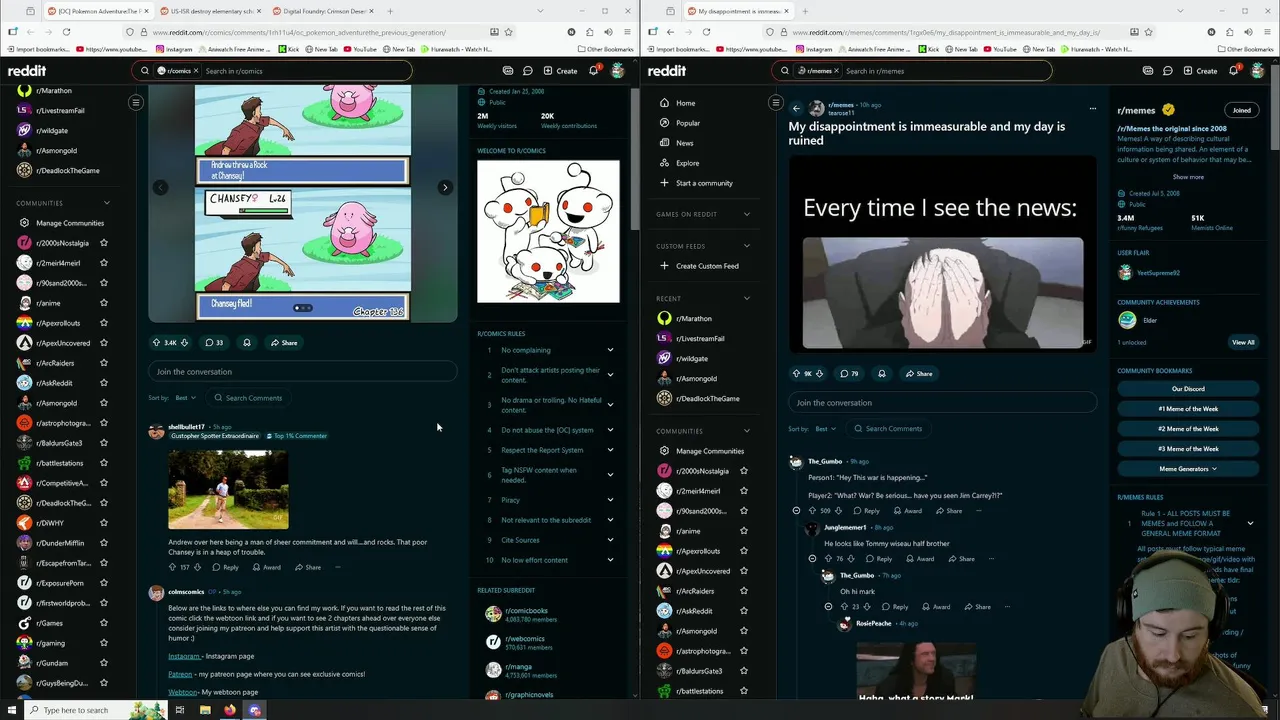Viewport: 1280px width, 720px height.
Task: Collapse The_Gumbo comment thread
Action: pyautogui.click(x=796, y=511)
